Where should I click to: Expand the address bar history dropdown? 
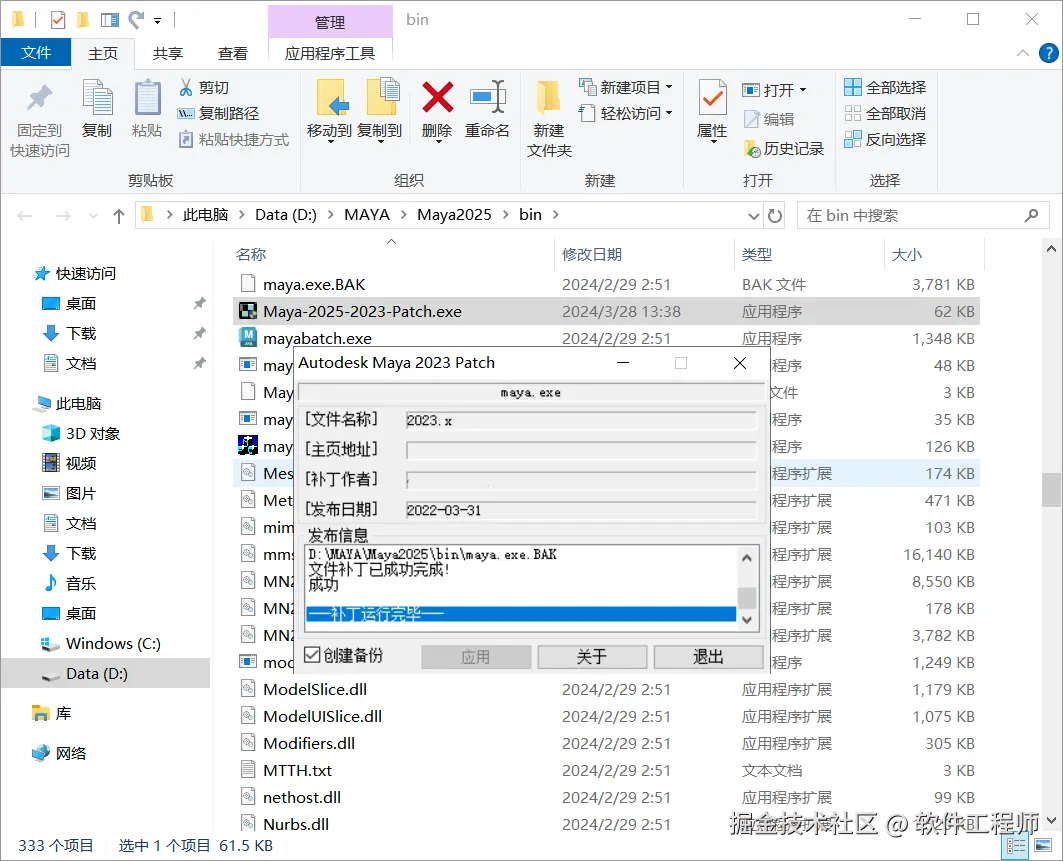tap(753, 216)
